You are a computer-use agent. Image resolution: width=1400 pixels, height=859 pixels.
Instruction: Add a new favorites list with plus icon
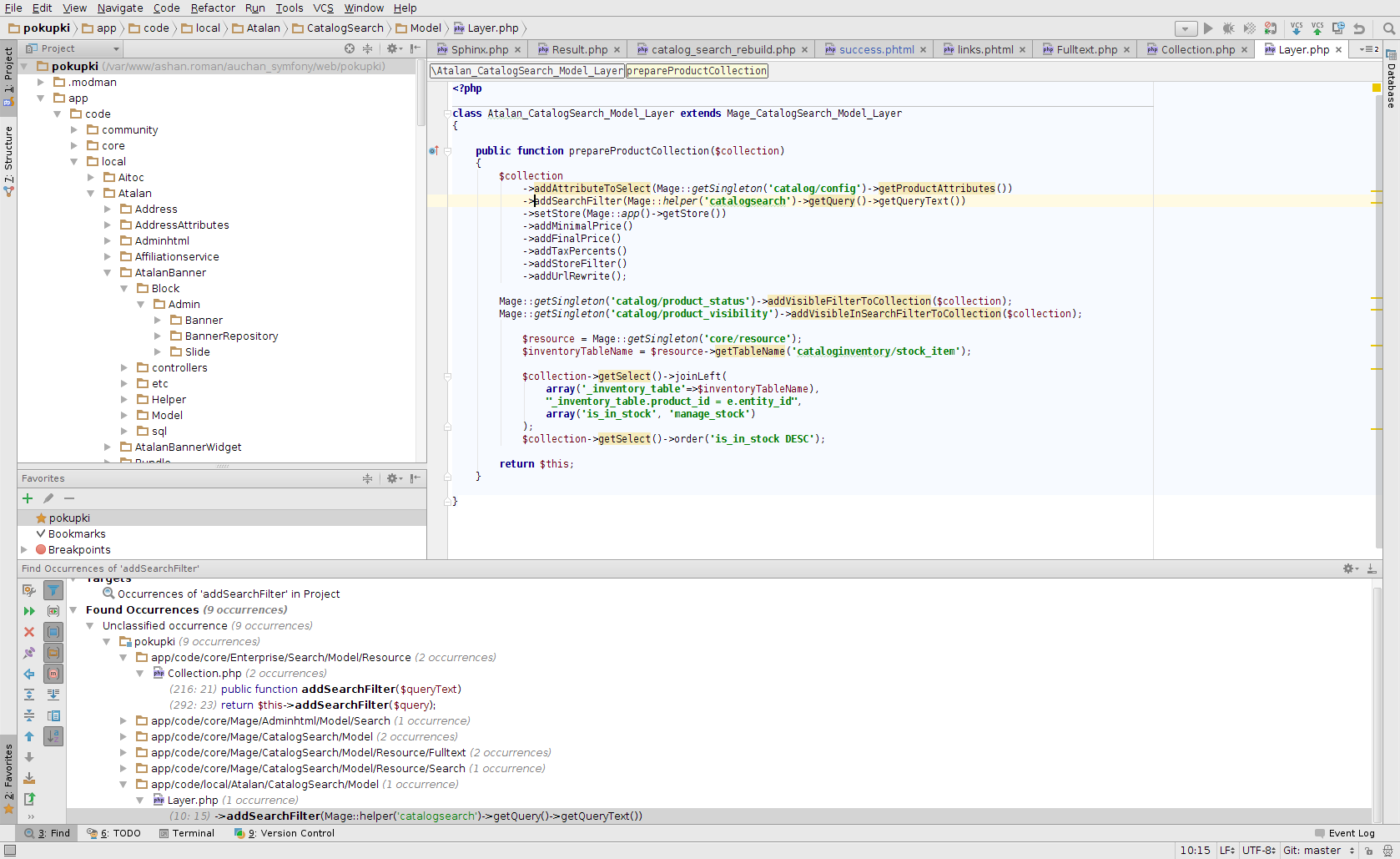coord(28,498)
